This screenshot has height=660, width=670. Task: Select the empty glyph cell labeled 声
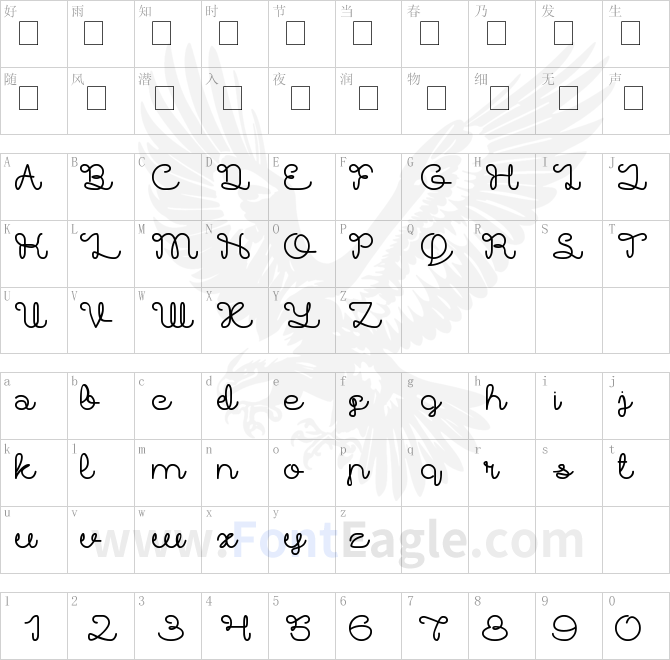click(636, 101)
